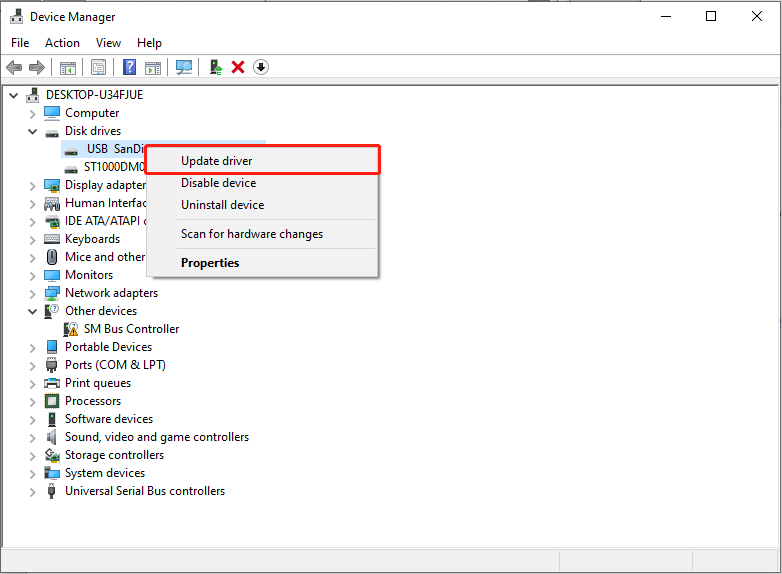Click the Forward arrow toolbar icon

point(36,67)
